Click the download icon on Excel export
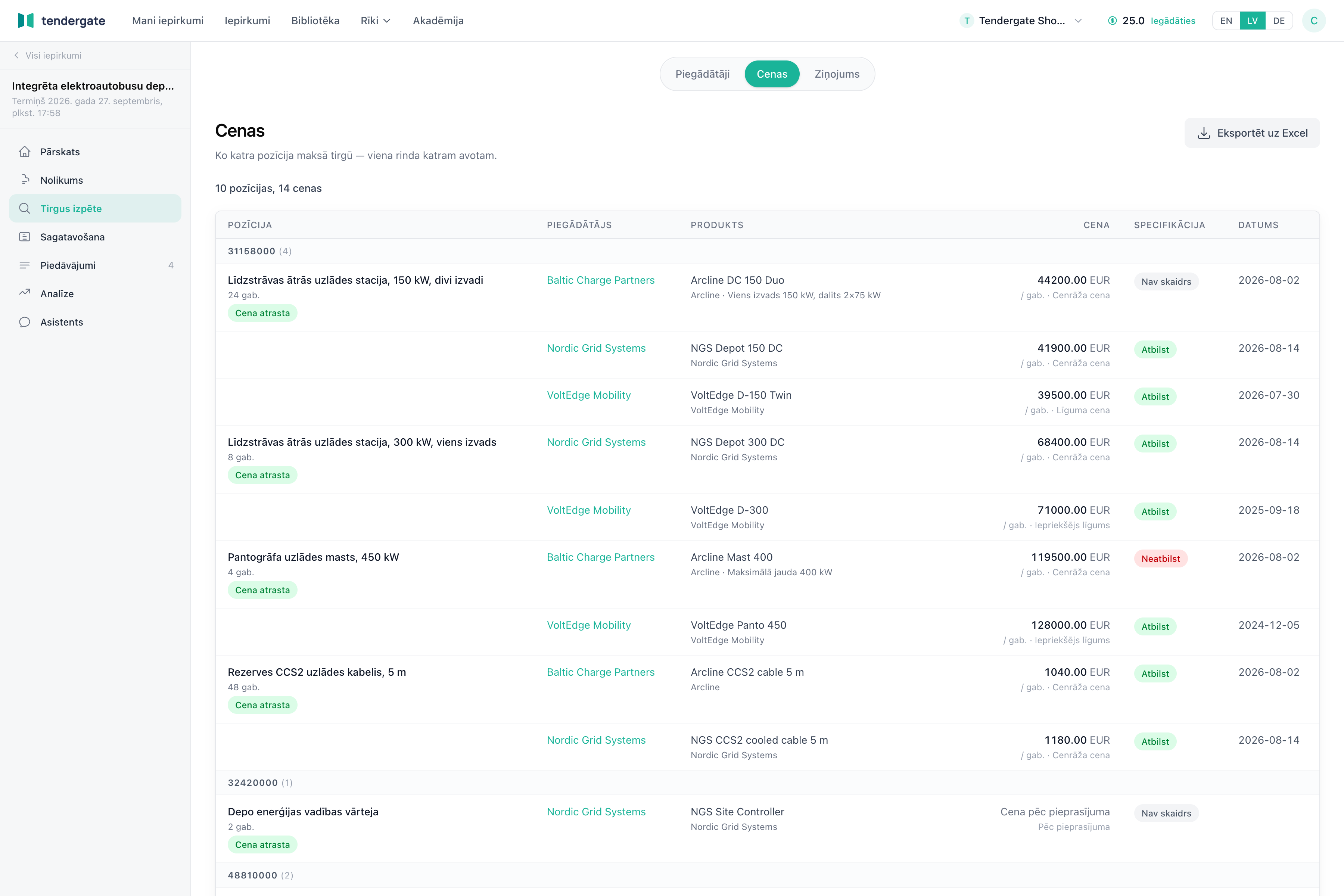The image size is (1344, 896). tap(1204, 133)
